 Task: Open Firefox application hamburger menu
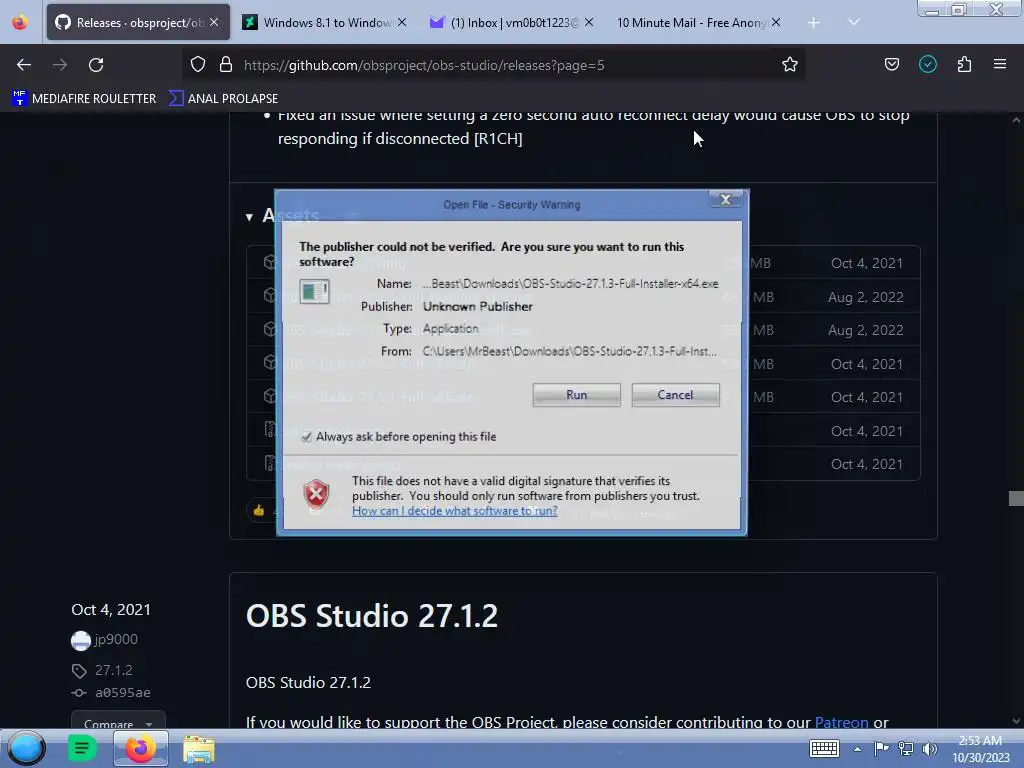click(x=1000, y=64)
